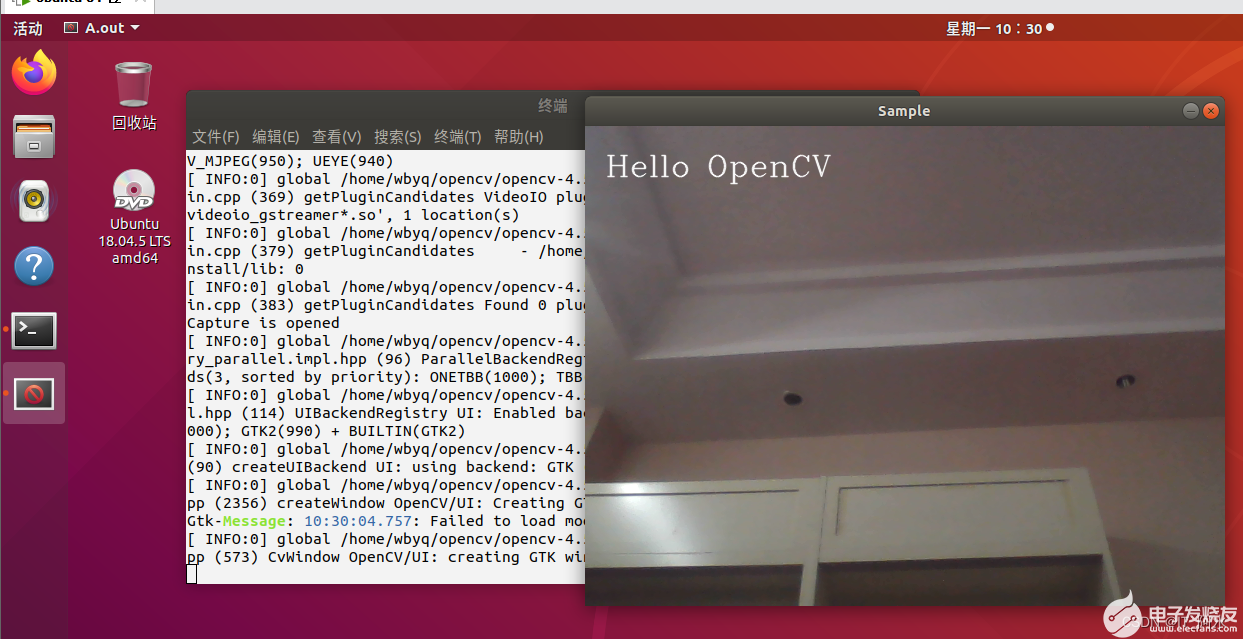Minimize the Sample window
This screenshot has height=639, width=1243.
coord(1190,111)
